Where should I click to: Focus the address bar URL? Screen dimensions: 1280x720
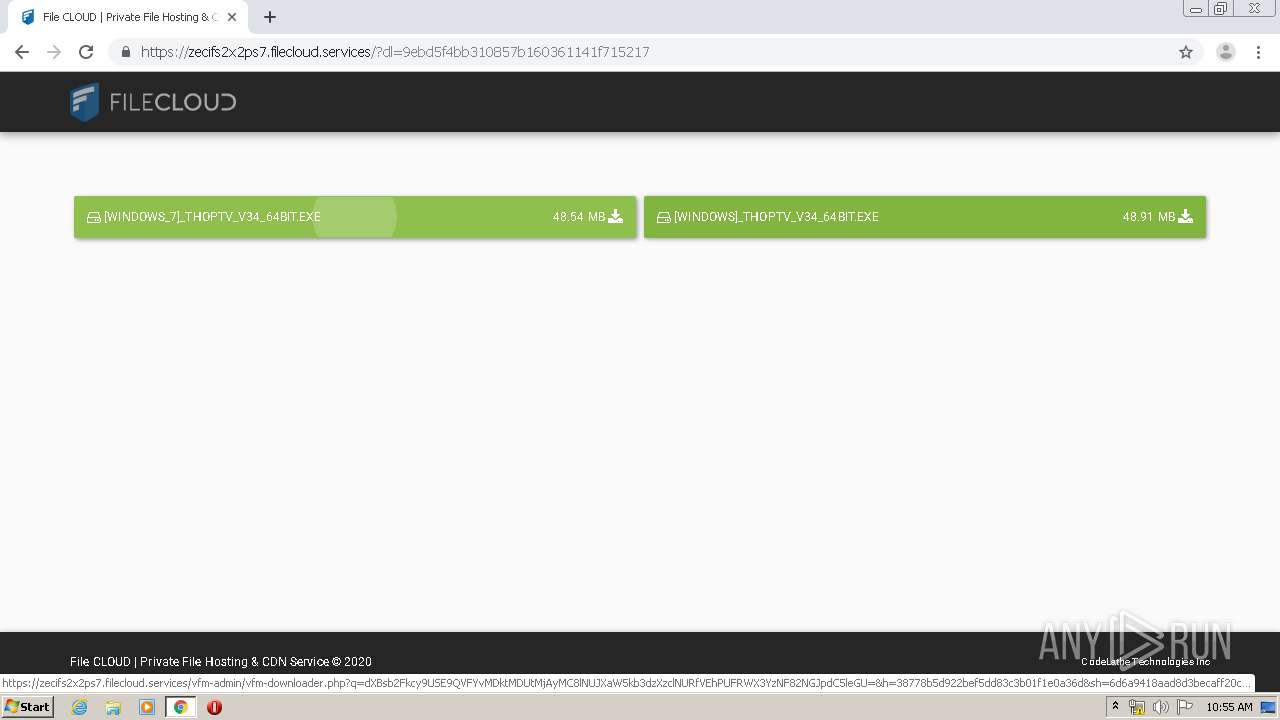[x=395, y=52]
